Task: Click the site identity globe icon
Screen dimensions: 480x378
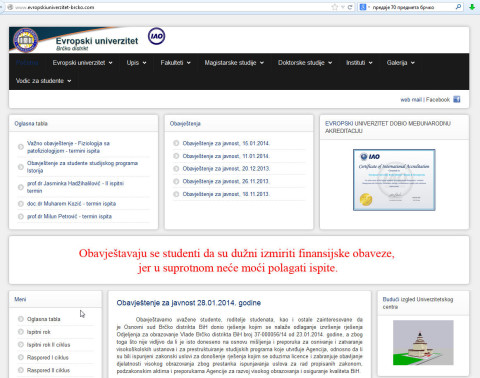Action: [x=10, y=7]
